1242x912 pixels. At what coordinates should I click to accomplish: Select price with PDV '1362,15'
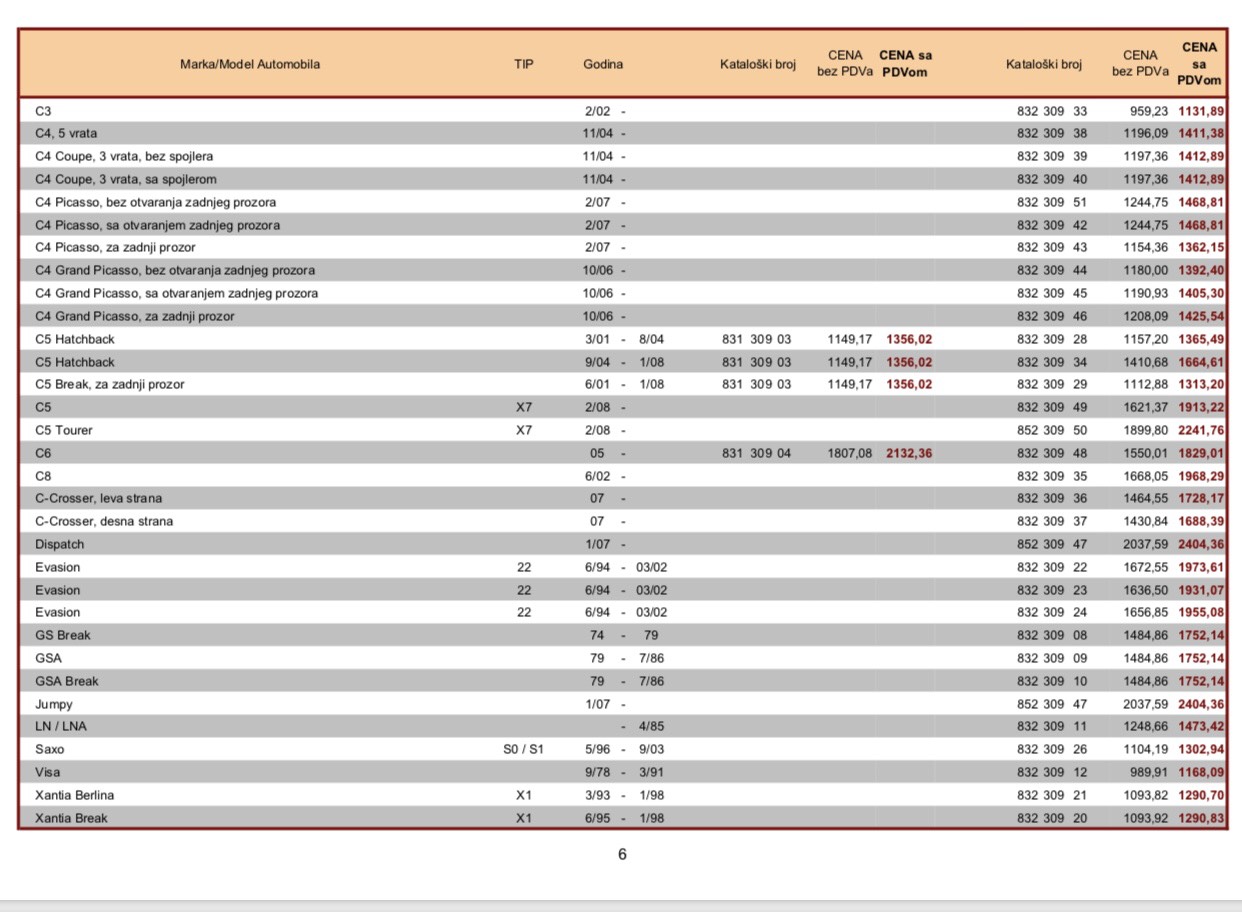1202,247
